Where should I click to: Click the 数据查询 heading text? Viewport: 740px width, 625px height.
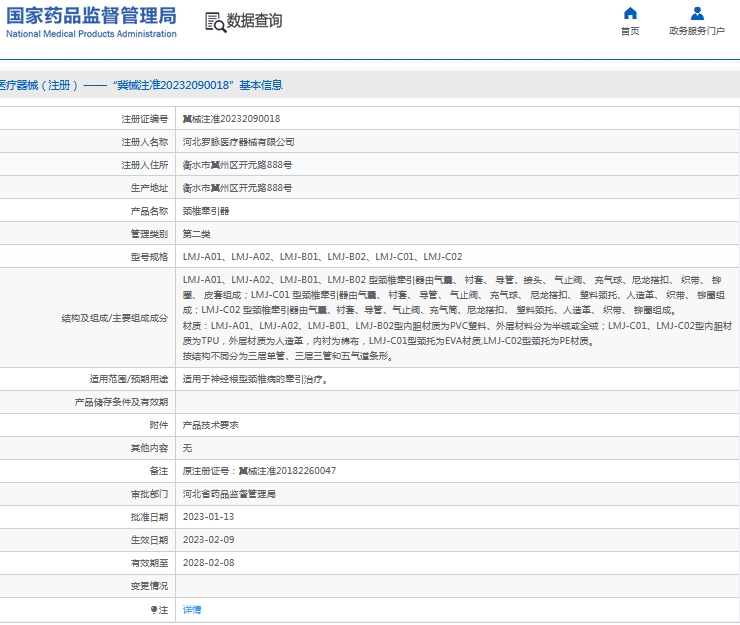tap(254, 21)
